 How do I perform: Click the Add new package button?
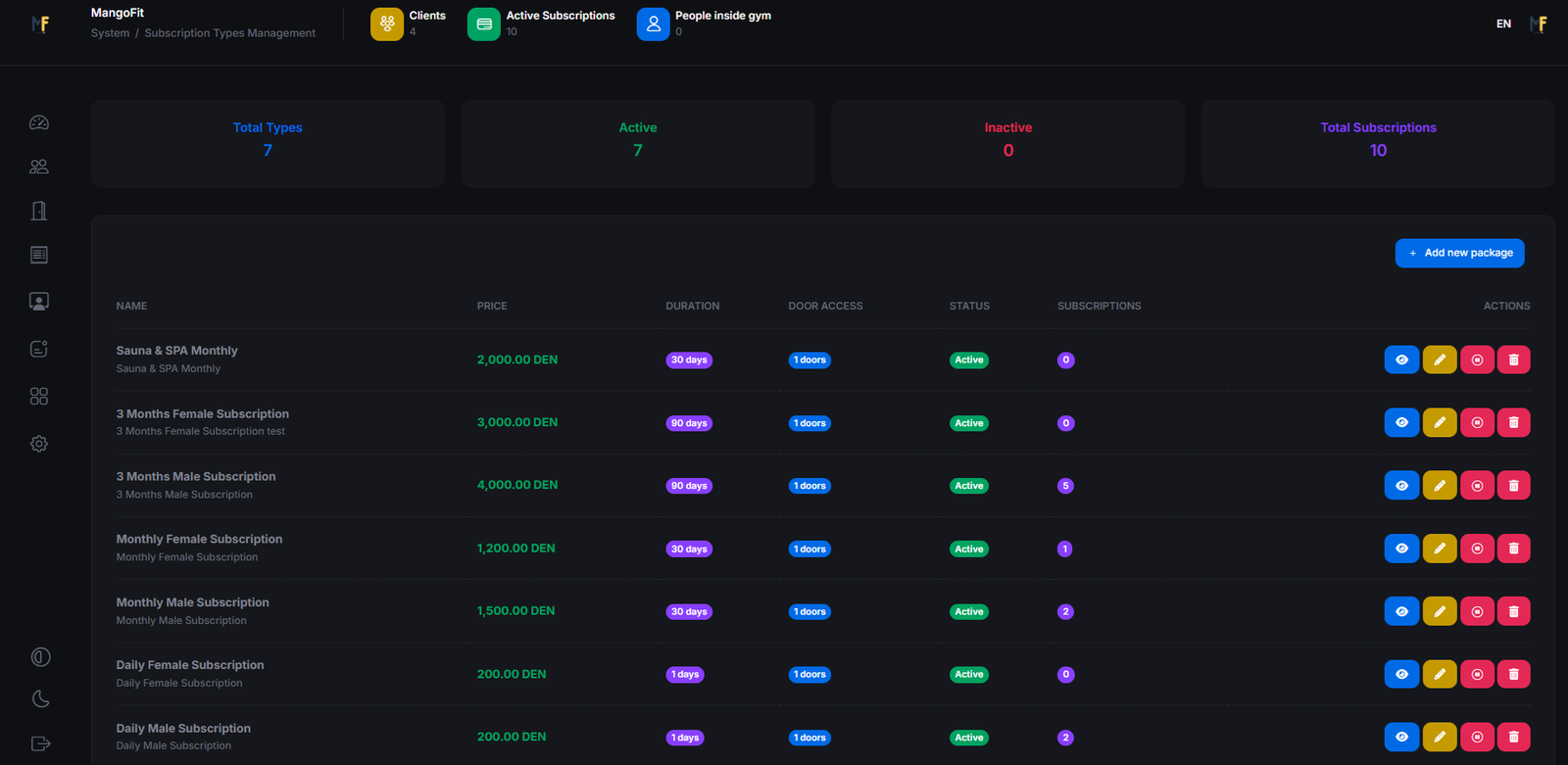1459,253
